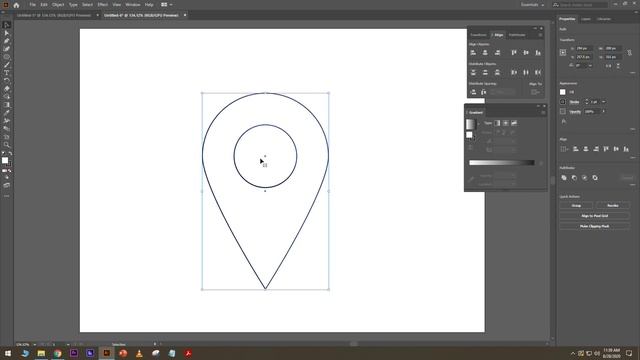The height and width of the screenshot is (360, 640).
Task: Toggle the drawing mode button in the toolbar
Action: click(x=7, y=178)
